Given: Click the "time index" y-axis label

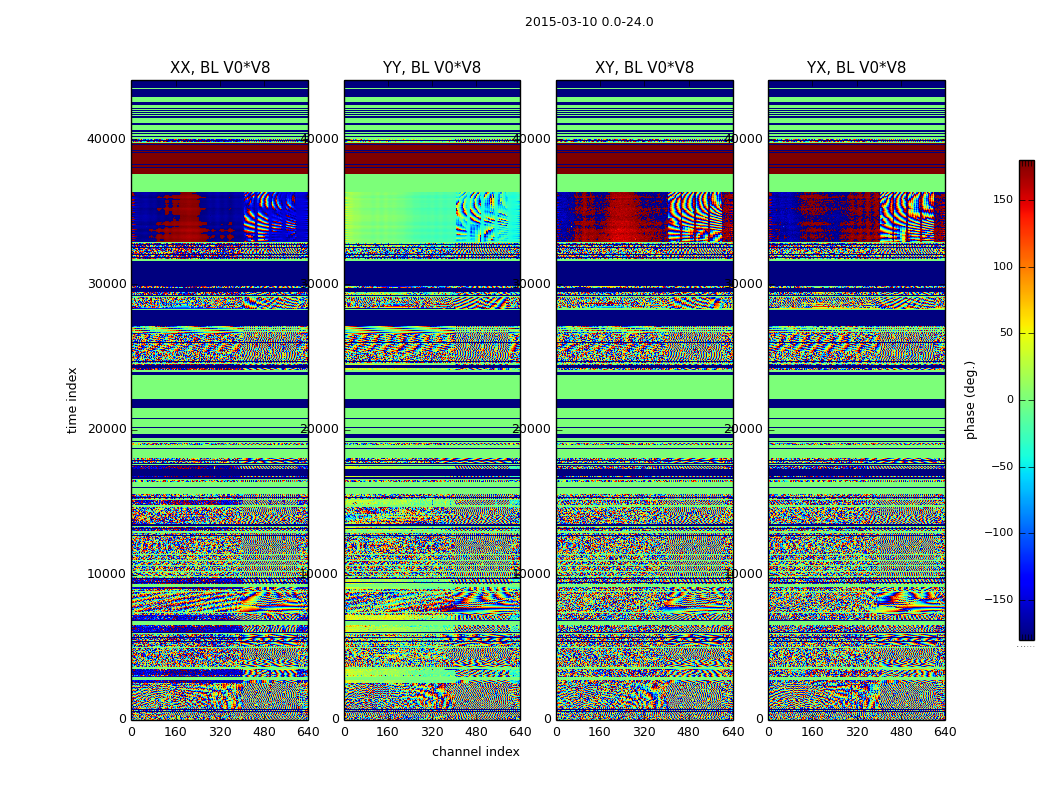Looking at the screenshot, I should [72, 399].
